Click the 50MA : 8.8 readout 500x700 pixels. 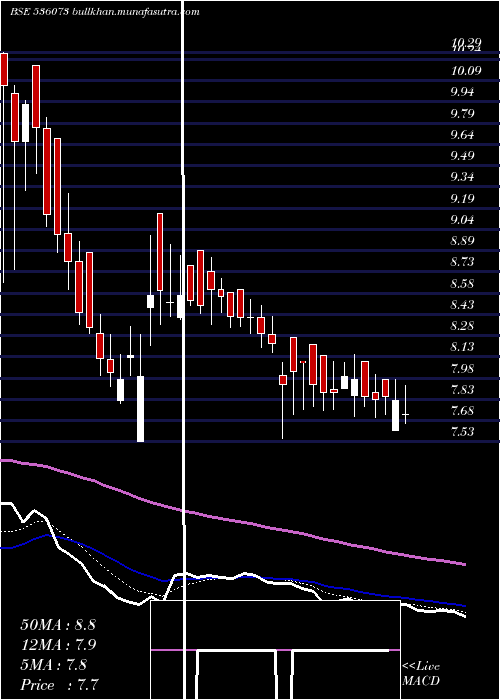tap(58, 625)
